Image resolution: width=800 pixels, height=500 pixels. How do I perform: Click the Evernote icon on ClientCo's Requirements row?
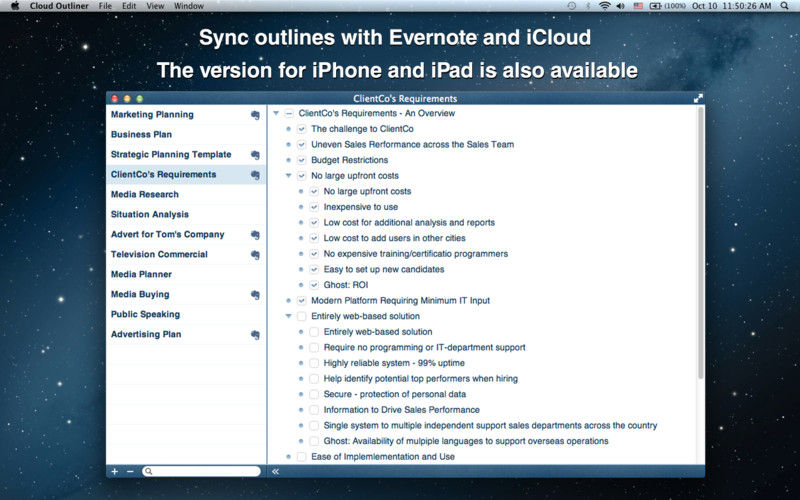(255, 174)
